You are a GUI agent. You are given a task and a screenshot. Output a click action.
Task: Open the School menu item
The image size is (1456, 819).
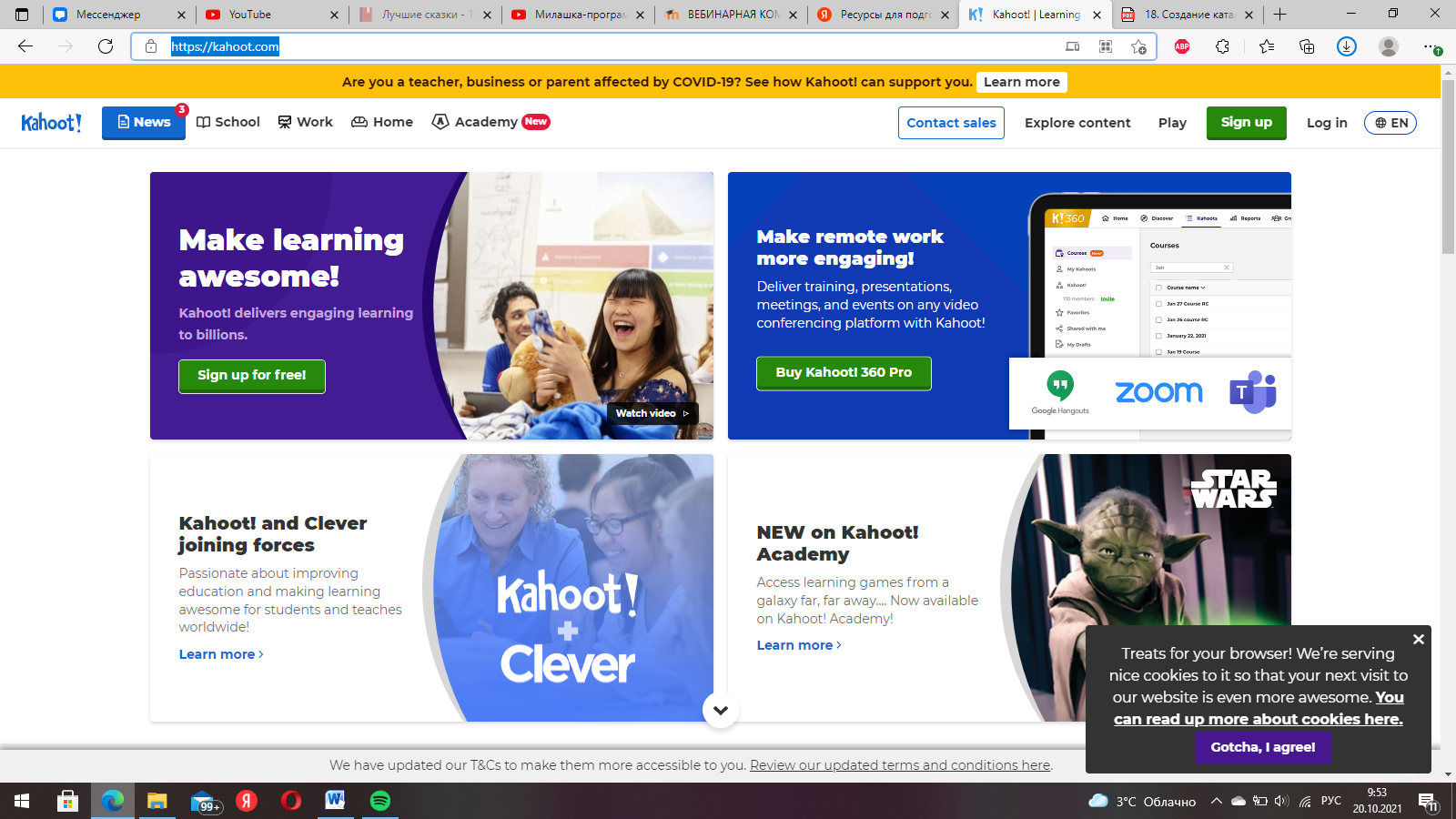pos(228,122)
